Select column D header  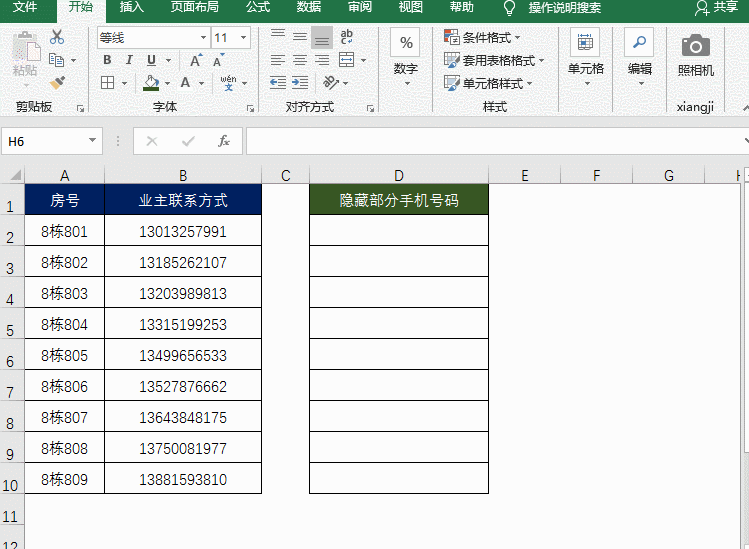click(399, 175)
